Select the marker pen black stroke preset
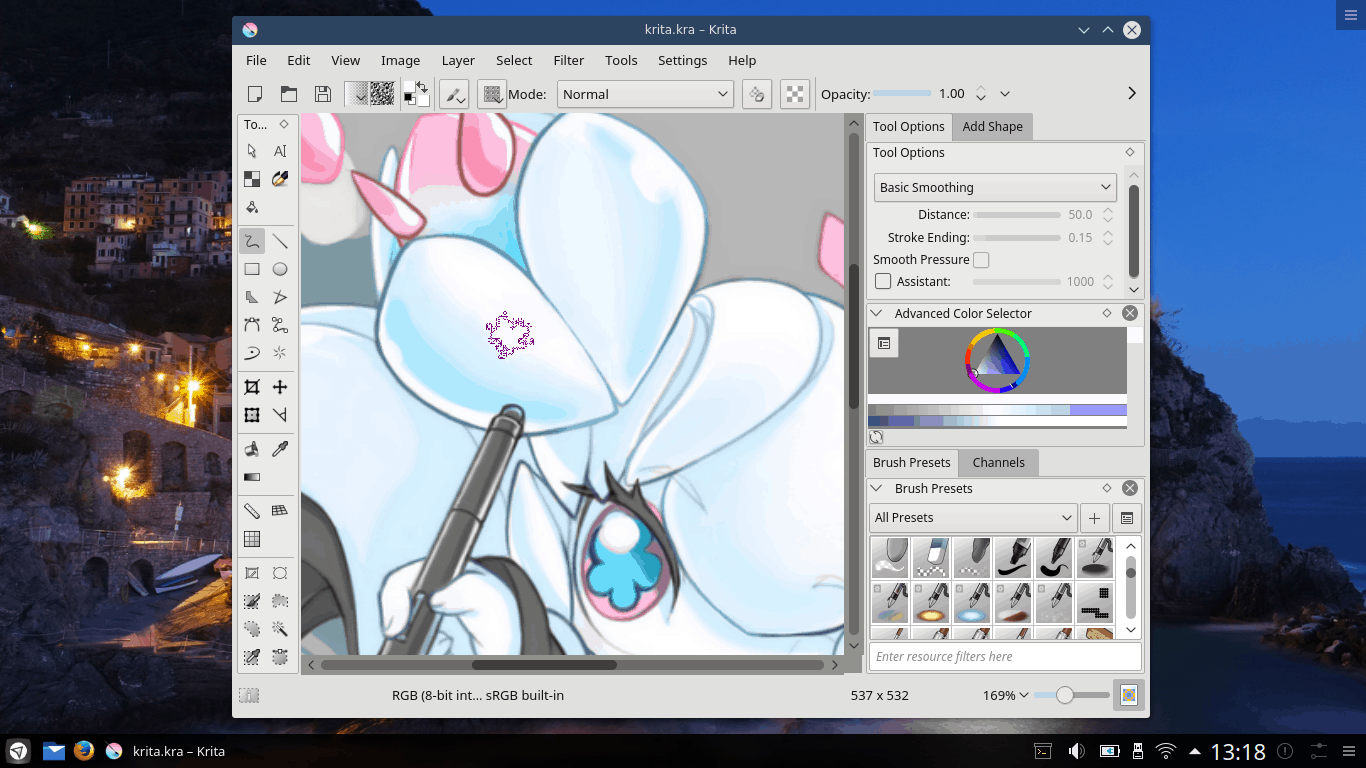Screen dimensions: 1366x768 [1013, 557]
